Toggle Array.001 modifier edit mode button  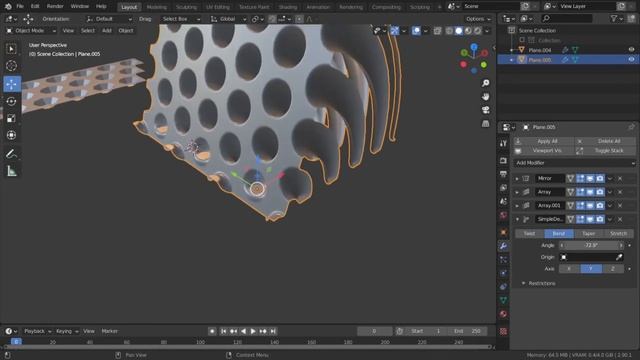(580, 205)
